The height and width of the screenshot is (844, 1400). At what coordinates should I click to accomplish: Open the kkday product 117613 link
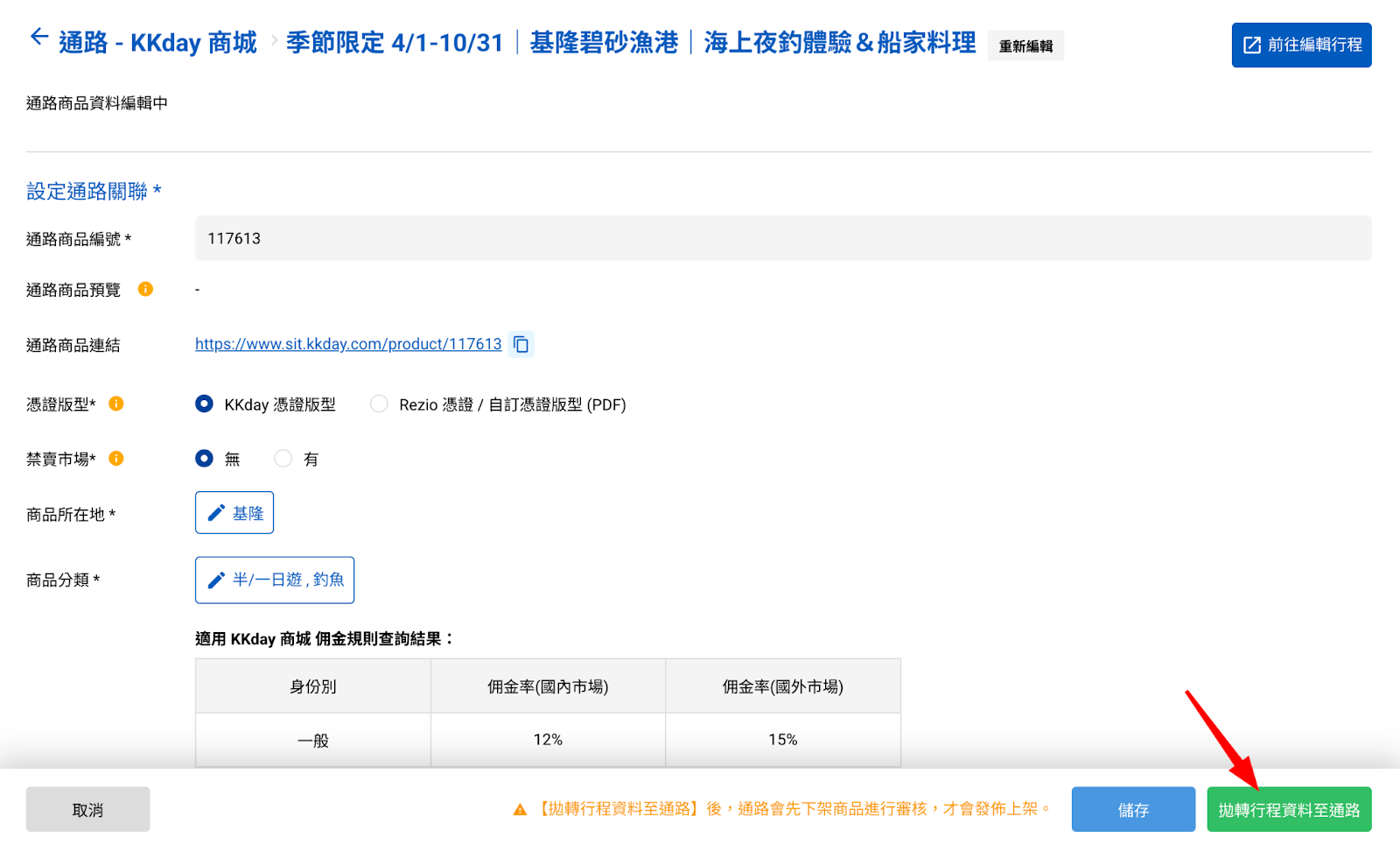tap(348, 344)
